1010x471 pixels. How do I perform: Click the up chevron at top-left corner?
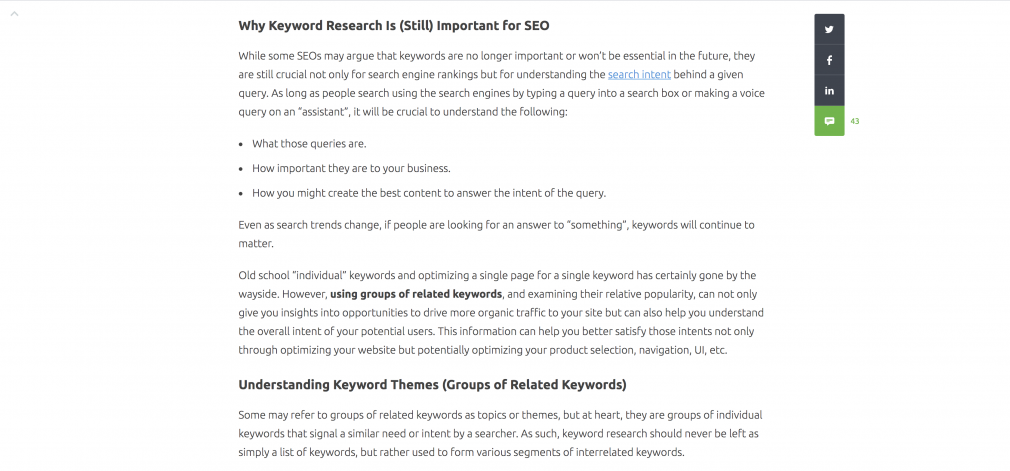point(14,14)
